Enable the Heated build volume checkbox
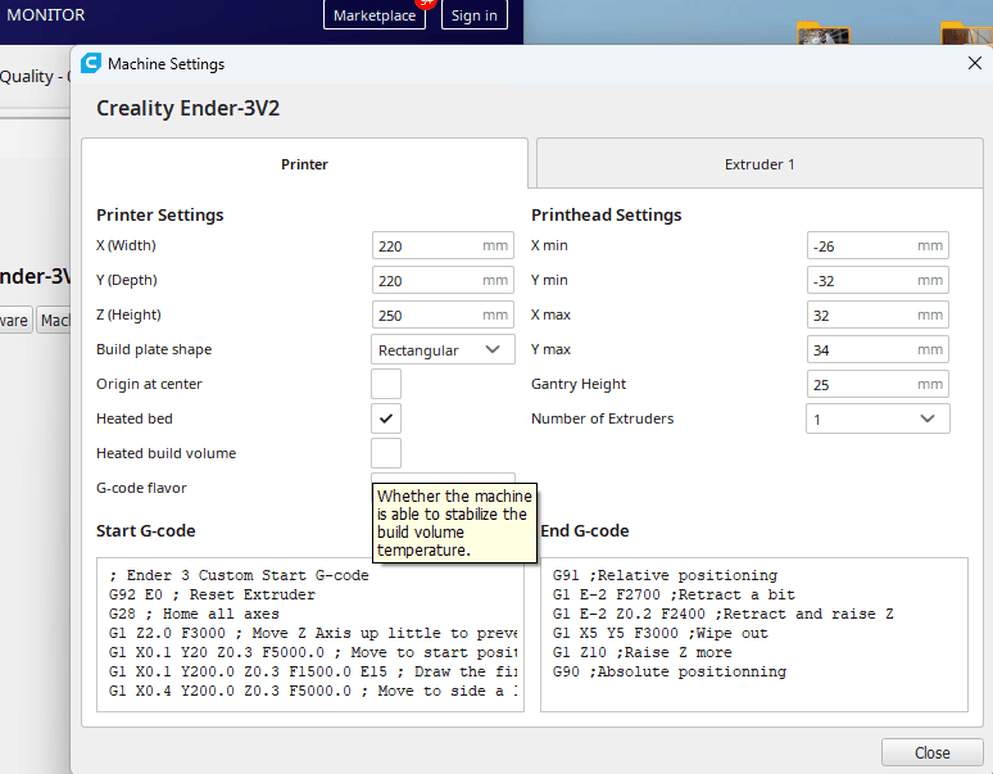 386,453
